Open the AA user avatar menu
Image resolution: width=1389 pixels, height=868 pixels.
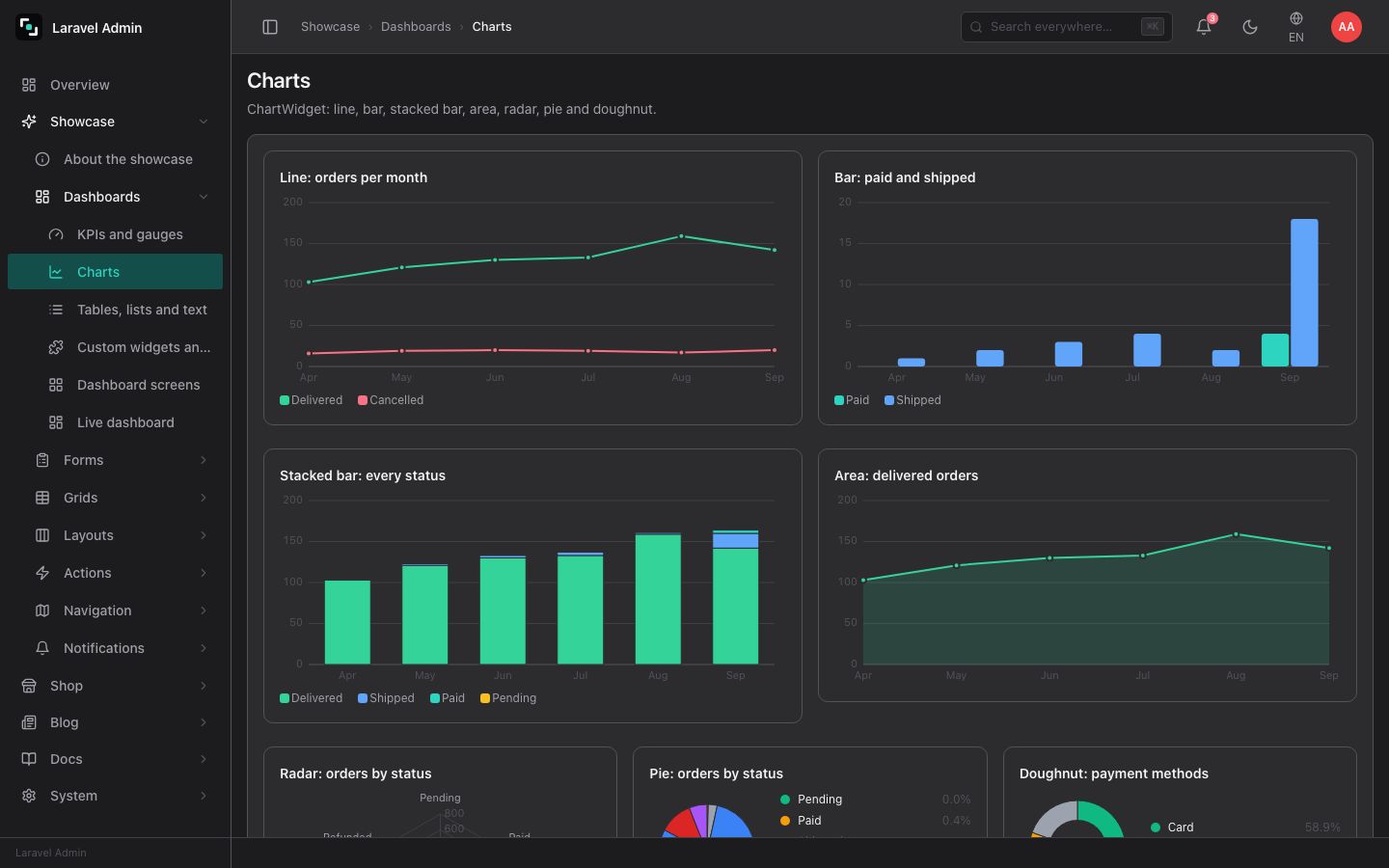(x=1347, y=27)
